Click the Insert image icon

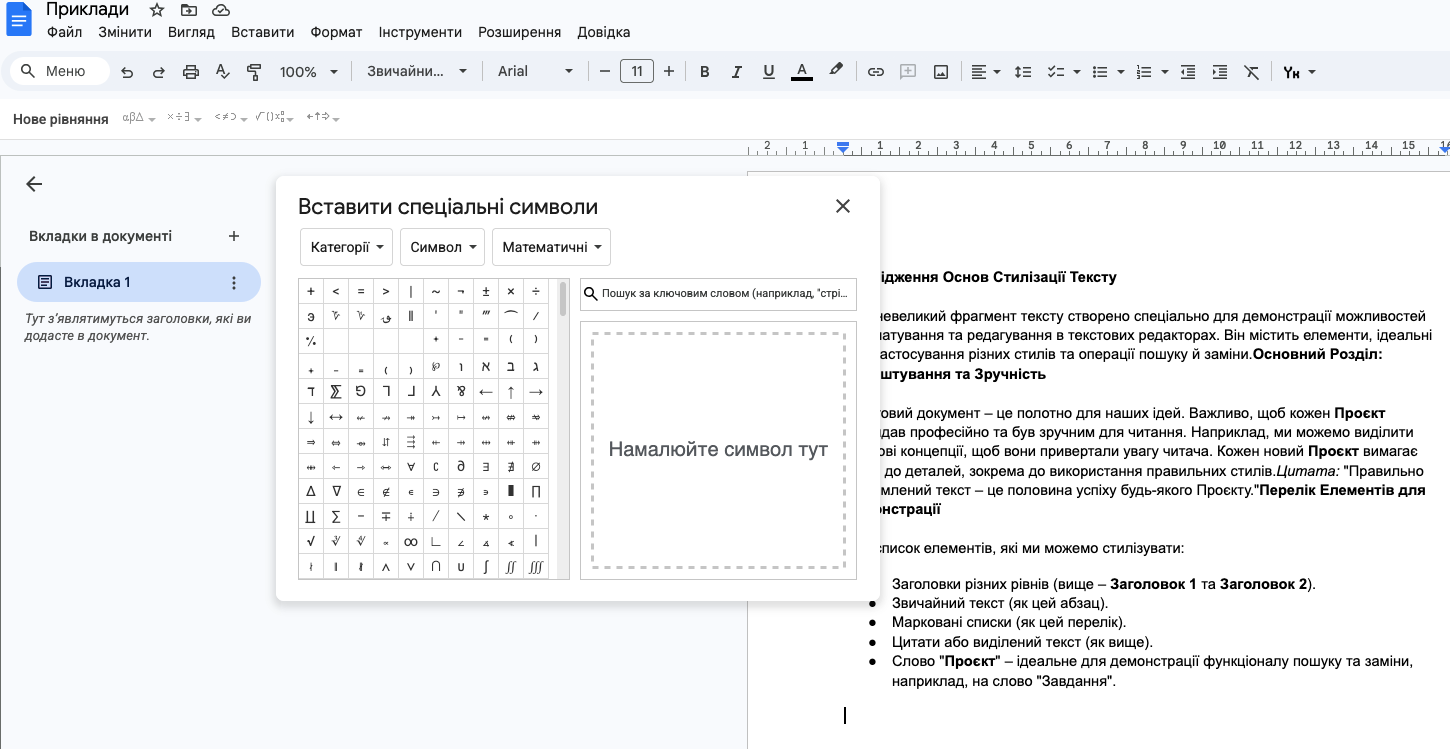(940, 72)
